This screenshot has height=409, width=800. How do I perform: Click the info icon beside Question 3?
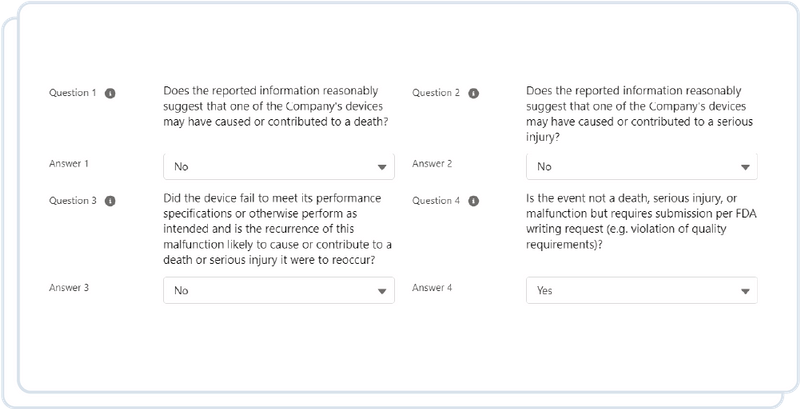(110, 200)
